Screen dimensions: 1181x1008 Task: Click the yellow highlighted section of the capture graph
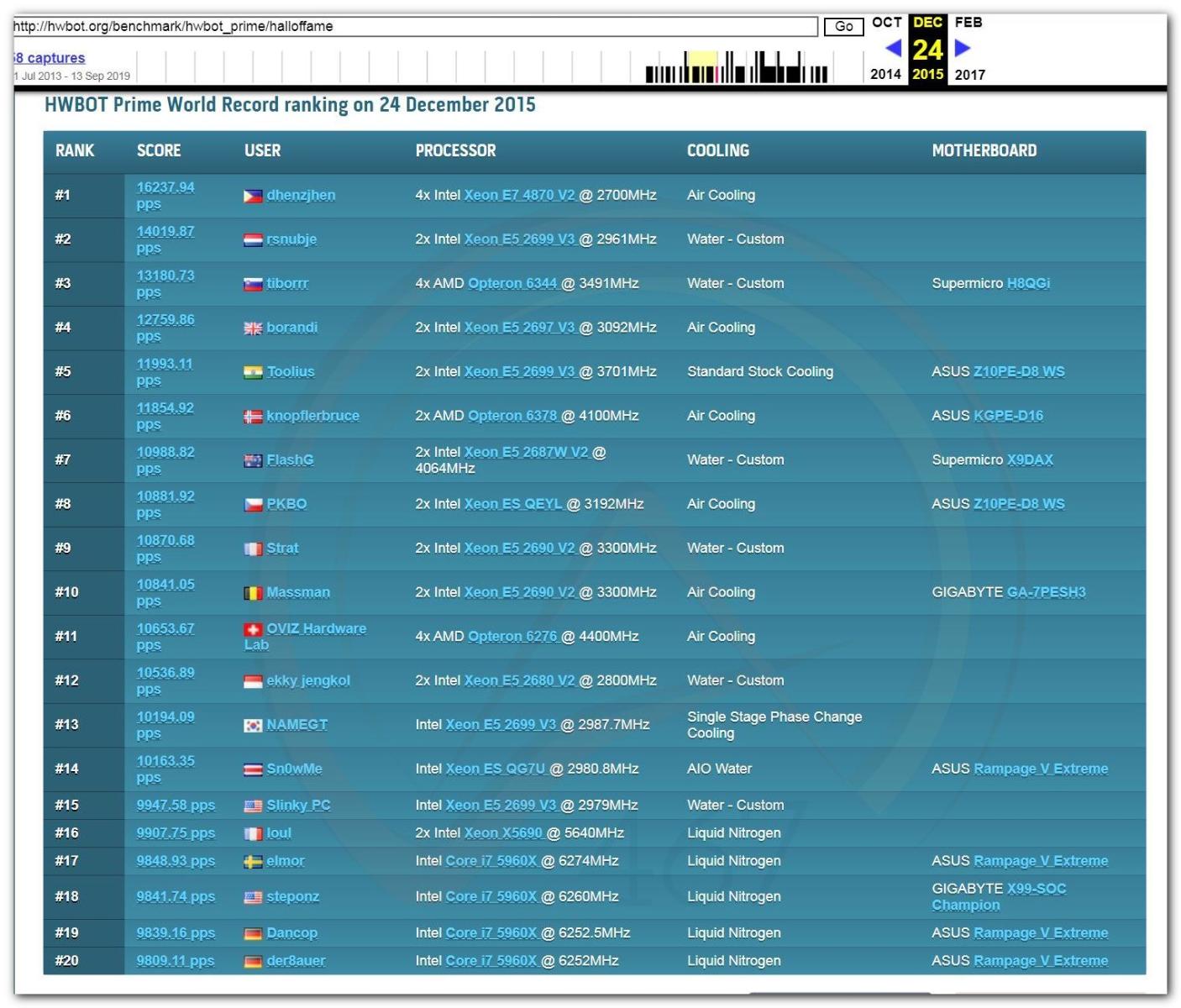coord(701,67)
